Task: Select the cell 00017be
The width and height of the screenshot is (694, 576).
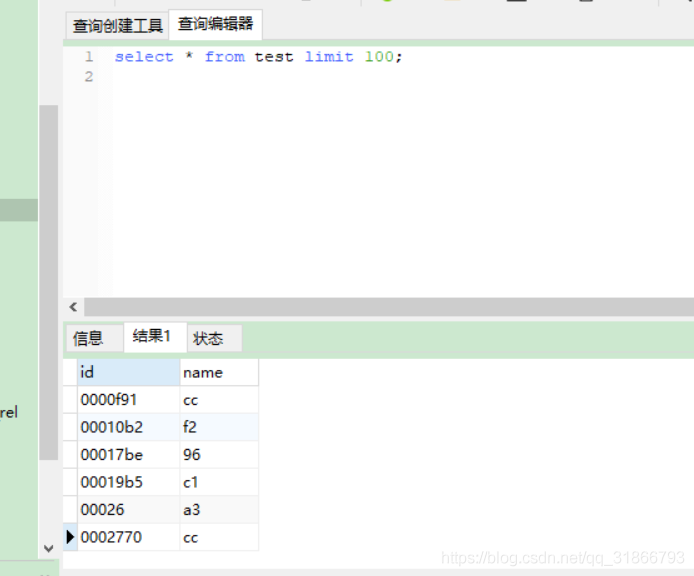Action: tap(128, 455)
